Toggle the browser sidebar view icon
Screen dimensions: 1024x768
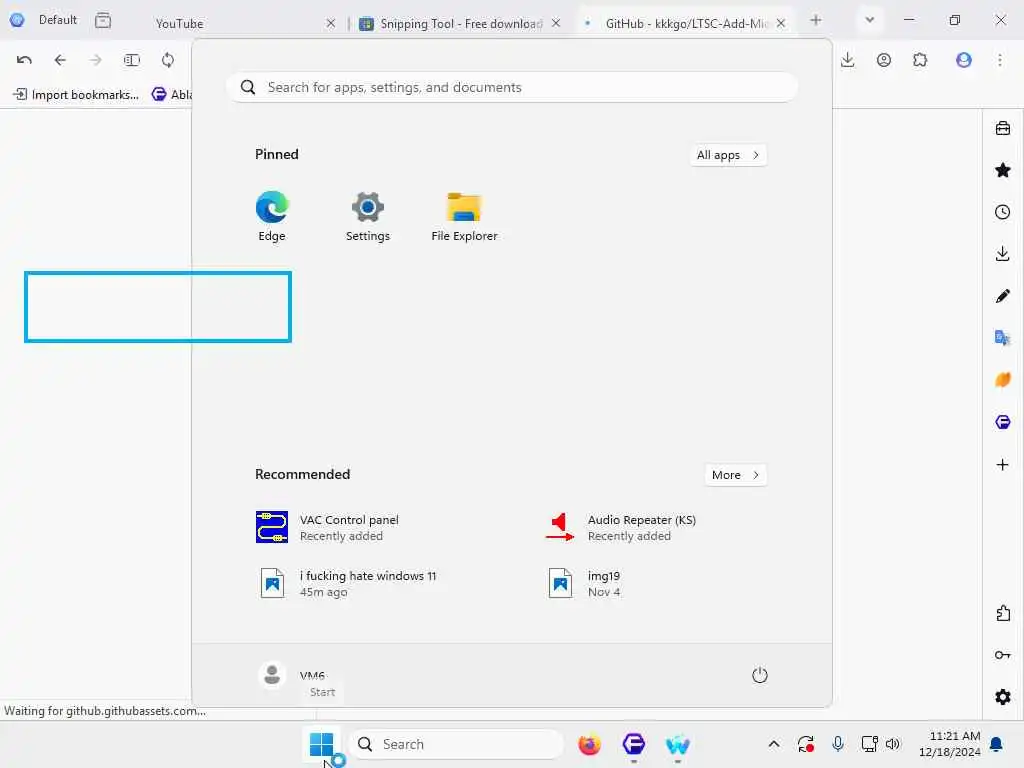click(x=131, y=60)
